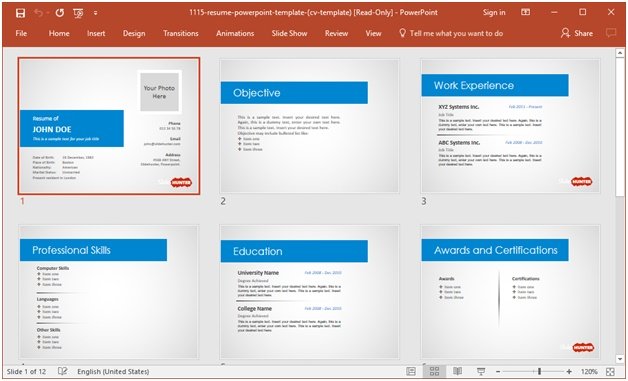Click the Save icon in quick access toolbar
This screenshot has width=628, height=381.
point(20,13)
